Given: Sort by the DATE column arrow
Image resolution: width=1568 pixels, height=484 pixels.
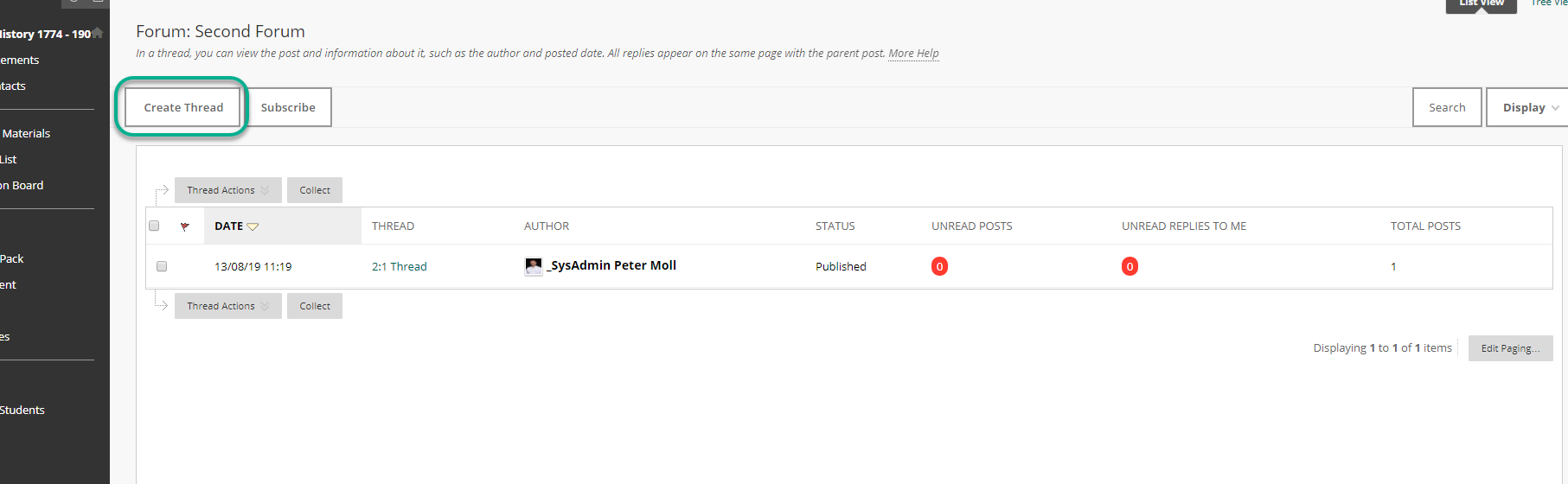Looking at the screenshot, I should click(x=253, y=226).
